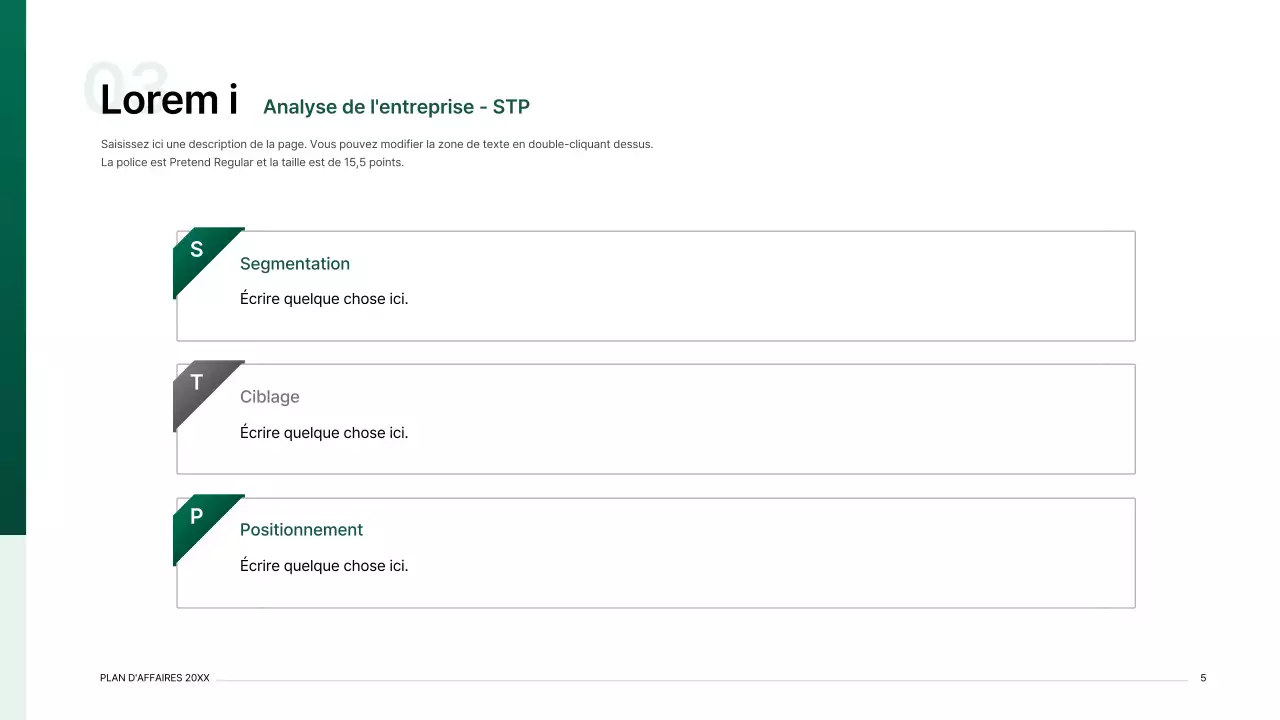Select the Analyse de l'entreprise - STP subtitle
This screenshot has height=720, width=1280.
point(396,107)
